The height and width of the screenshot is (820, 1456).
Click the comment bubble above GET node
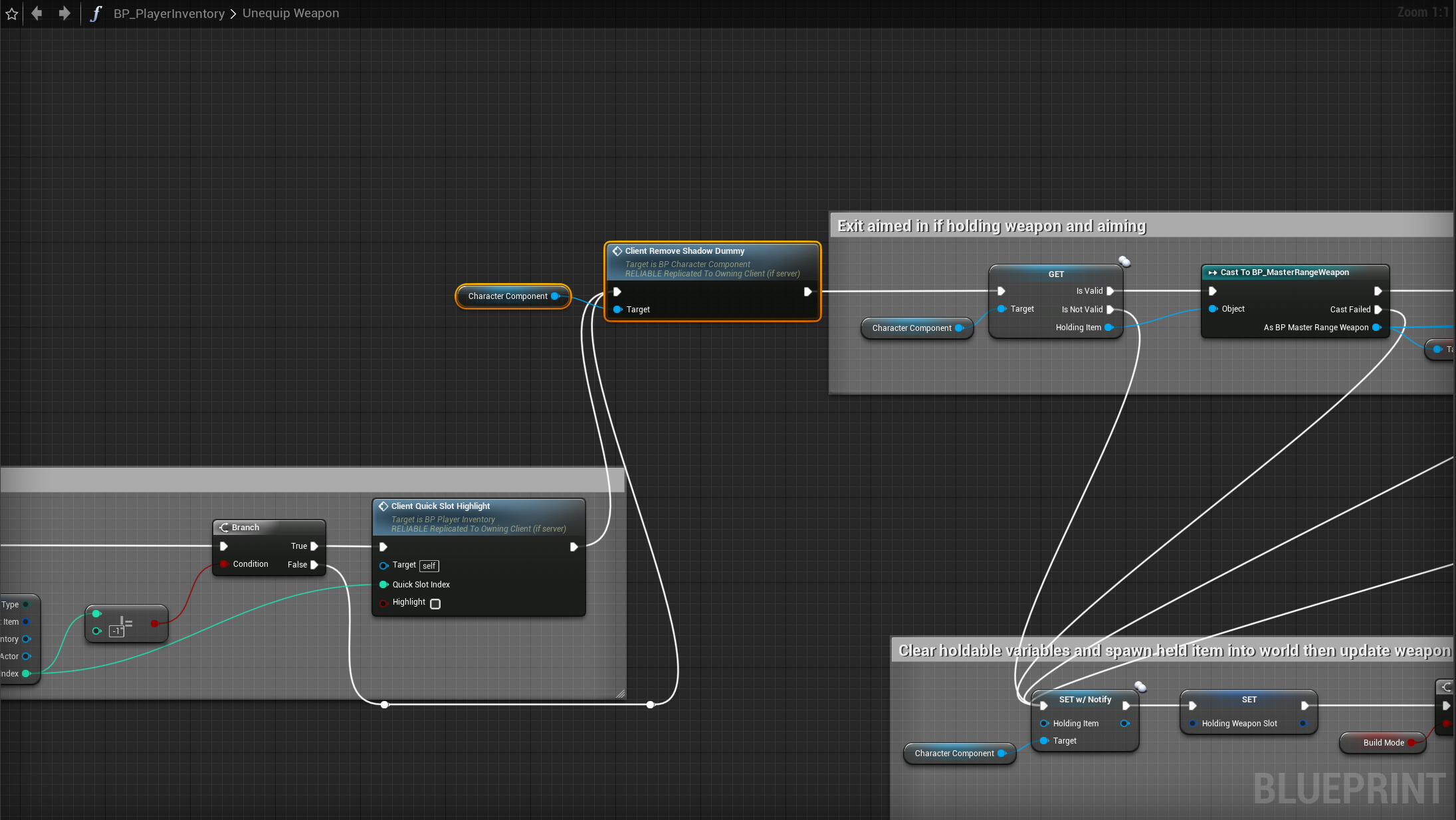[1124, 261]
